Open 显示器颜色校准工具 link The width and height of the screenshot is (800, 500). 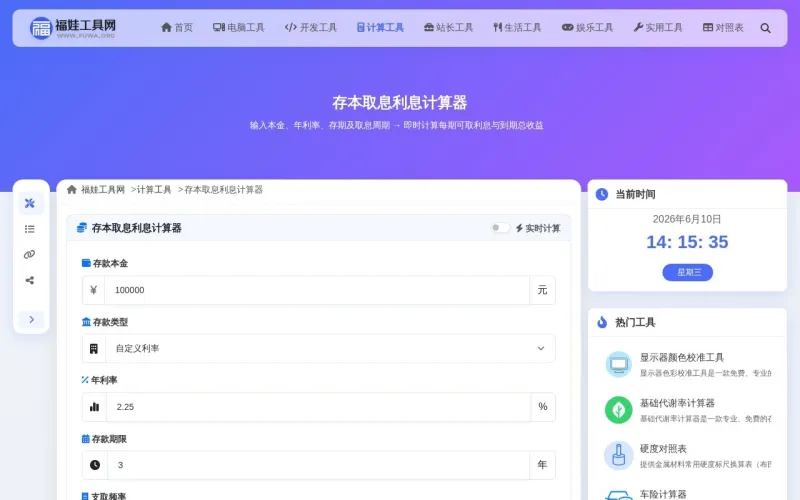pos(682,357)
